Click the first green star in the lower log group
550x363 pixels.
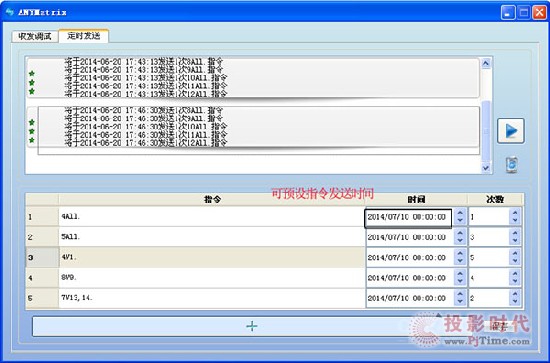click(x=32, y=122)
